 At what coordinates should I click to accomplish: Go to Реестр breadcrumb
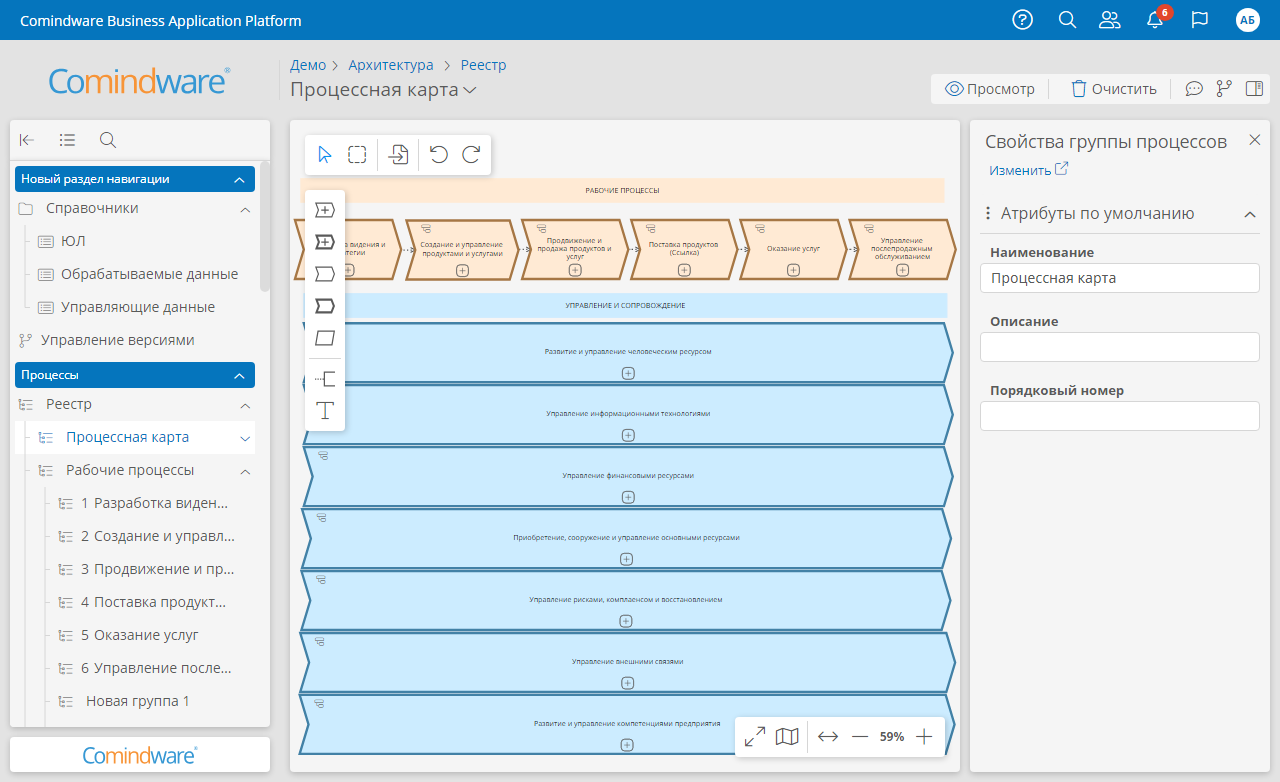[484, 65]
